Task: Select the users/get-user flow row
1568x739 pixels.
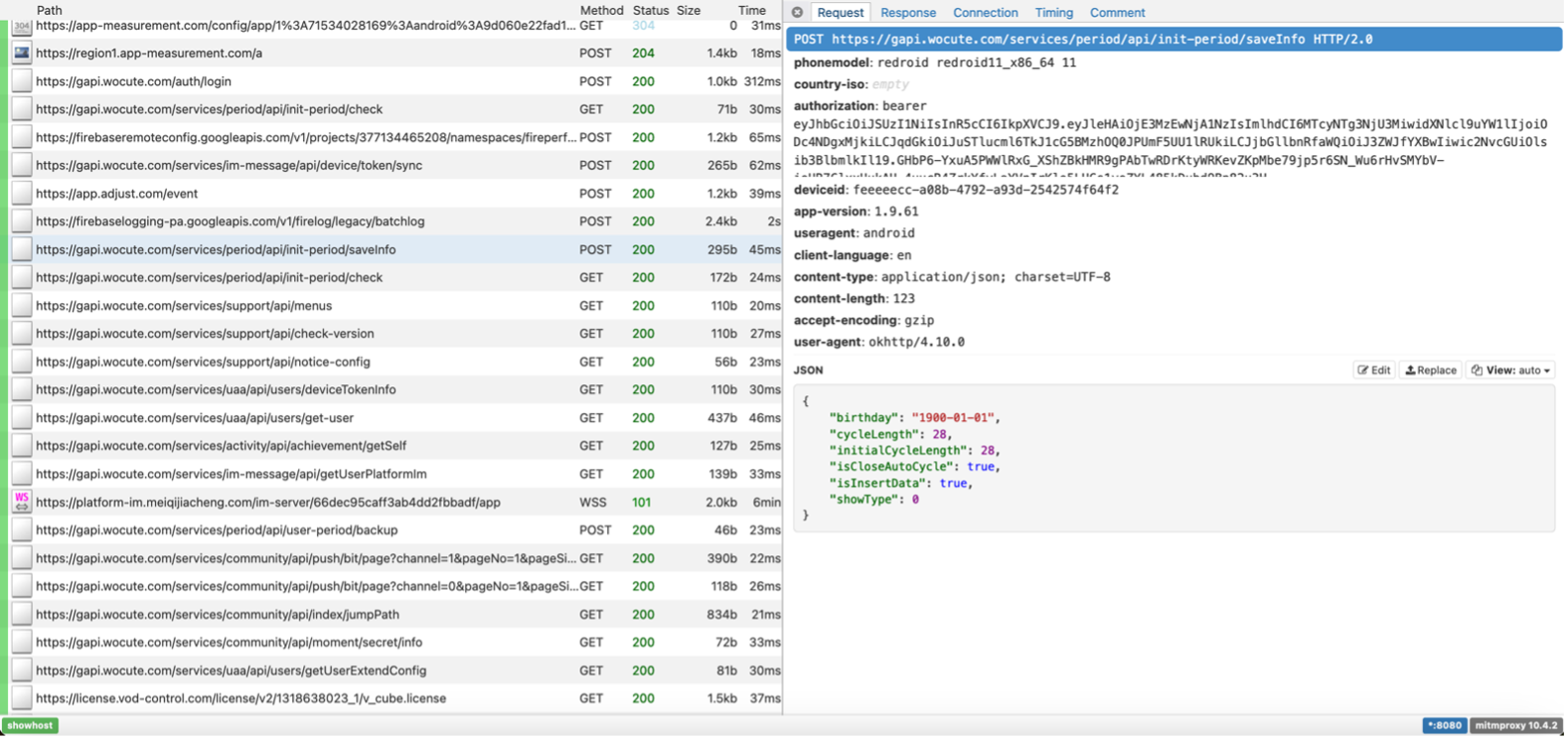Action: [296, 418]
